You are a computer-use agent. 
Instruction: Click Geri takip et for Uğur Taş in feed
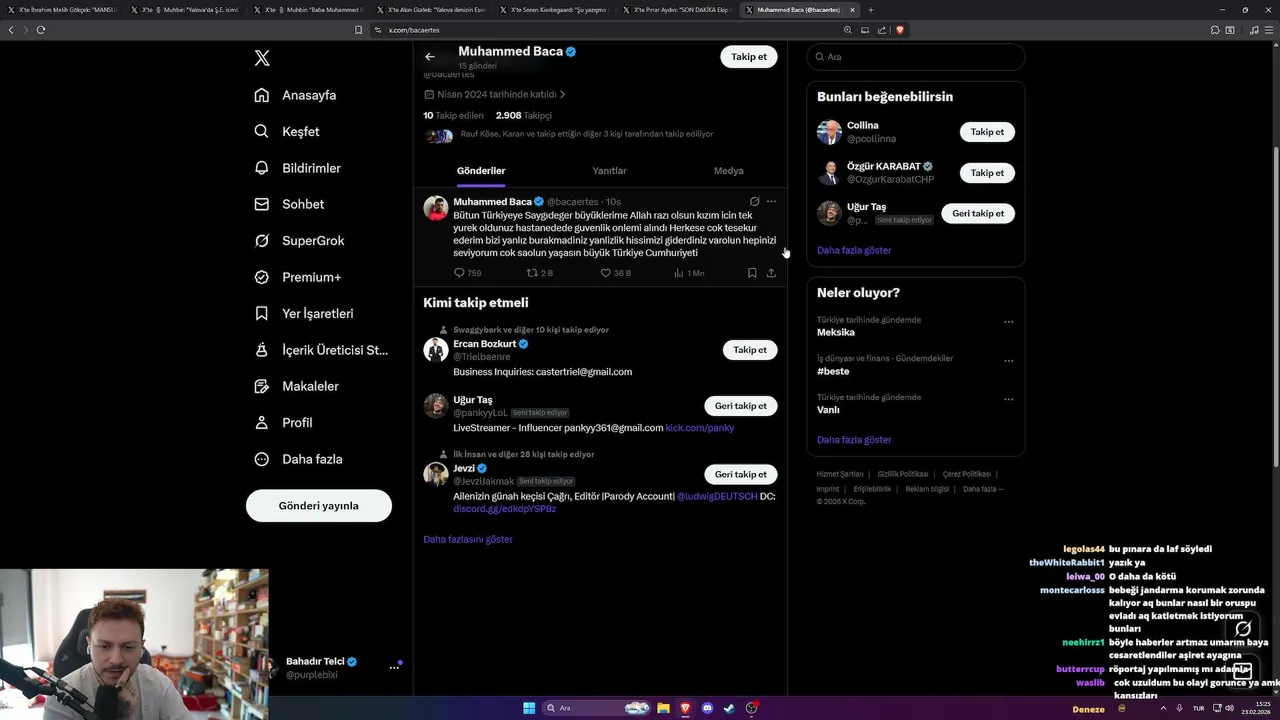741,406
